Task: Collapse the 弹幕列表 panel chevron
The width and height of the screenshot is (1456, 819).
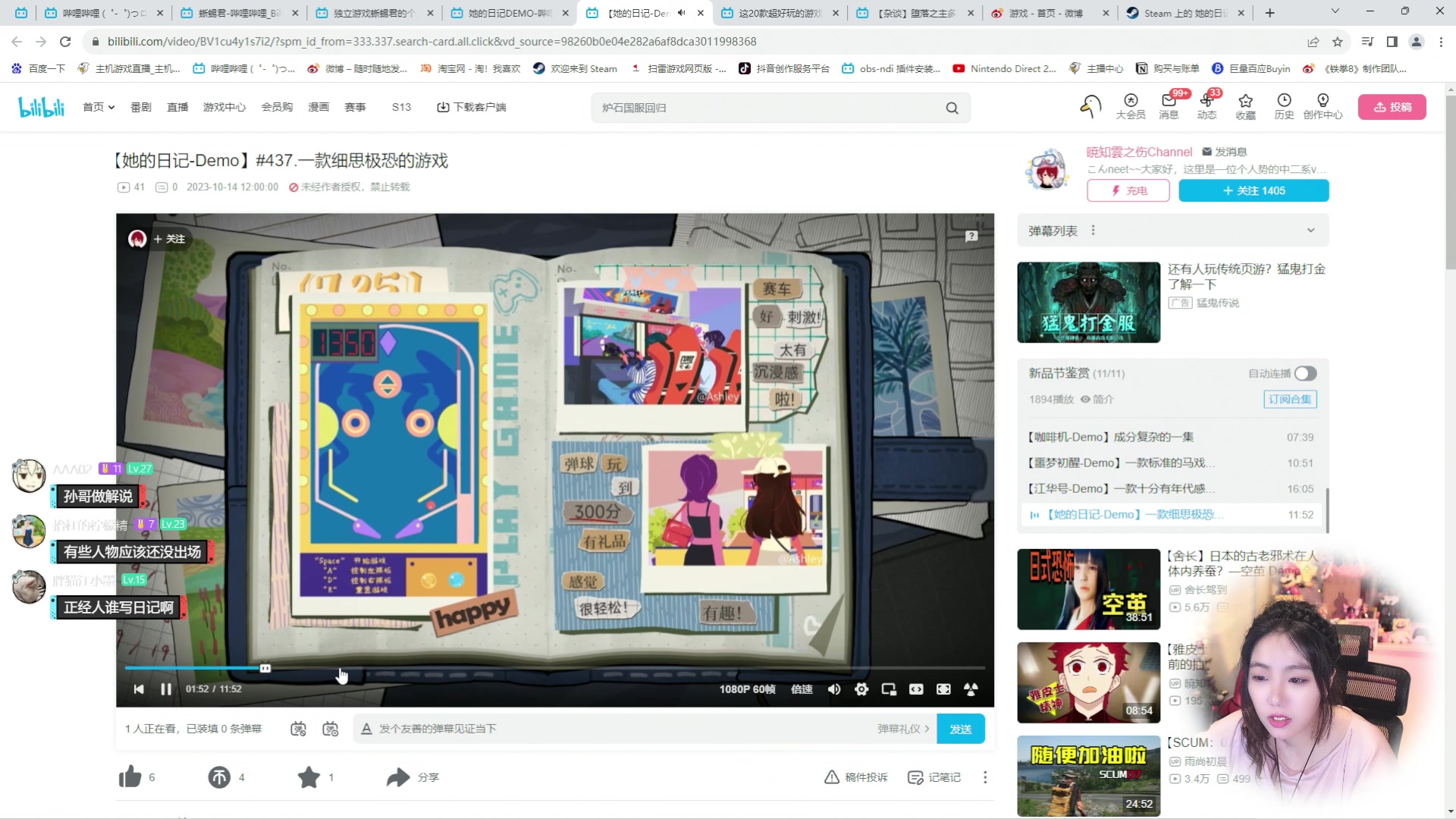Action: 1310,230
